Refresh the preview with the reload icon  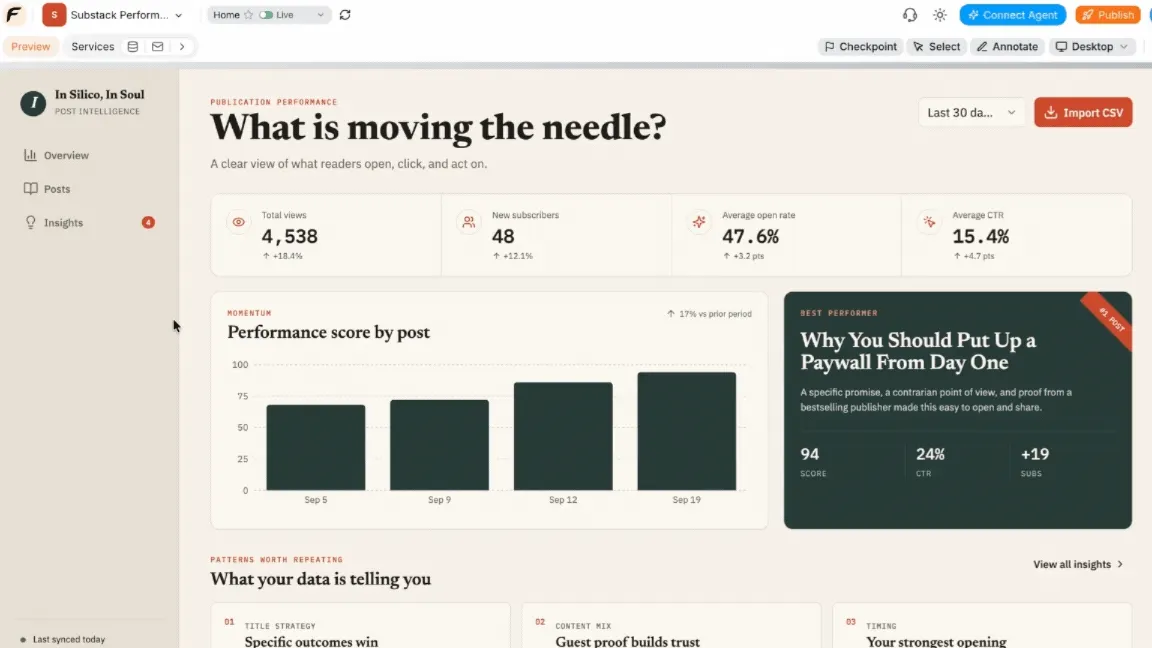(345, 15)
